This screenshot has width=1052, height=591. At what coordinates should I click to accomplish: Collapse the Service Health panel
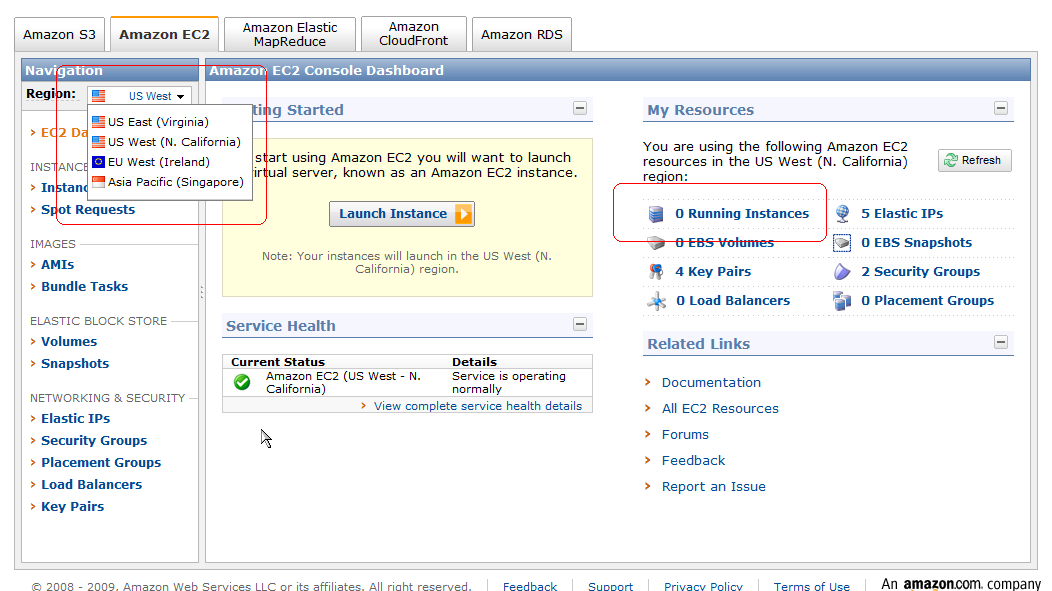point(580,324)
